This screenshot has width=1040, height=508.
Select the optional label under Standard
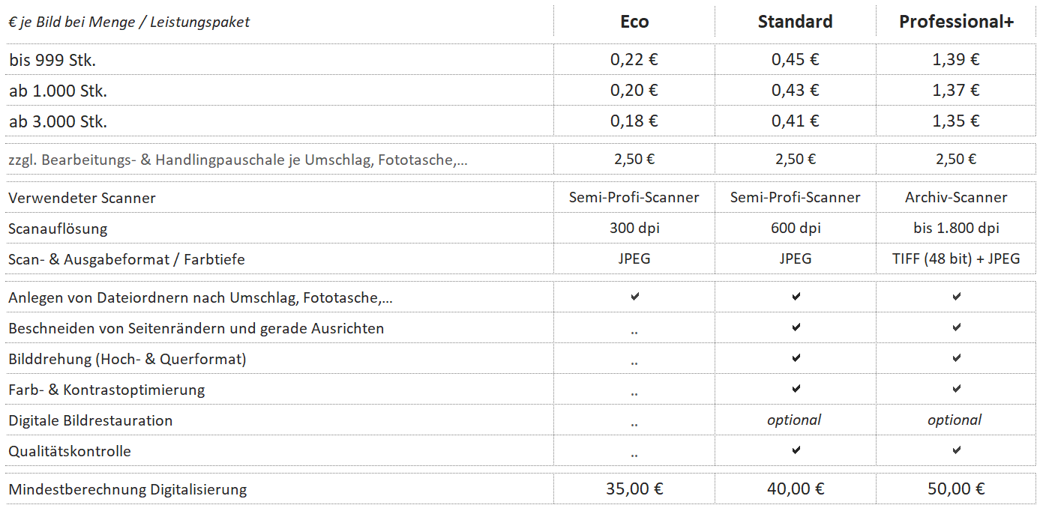795,420
